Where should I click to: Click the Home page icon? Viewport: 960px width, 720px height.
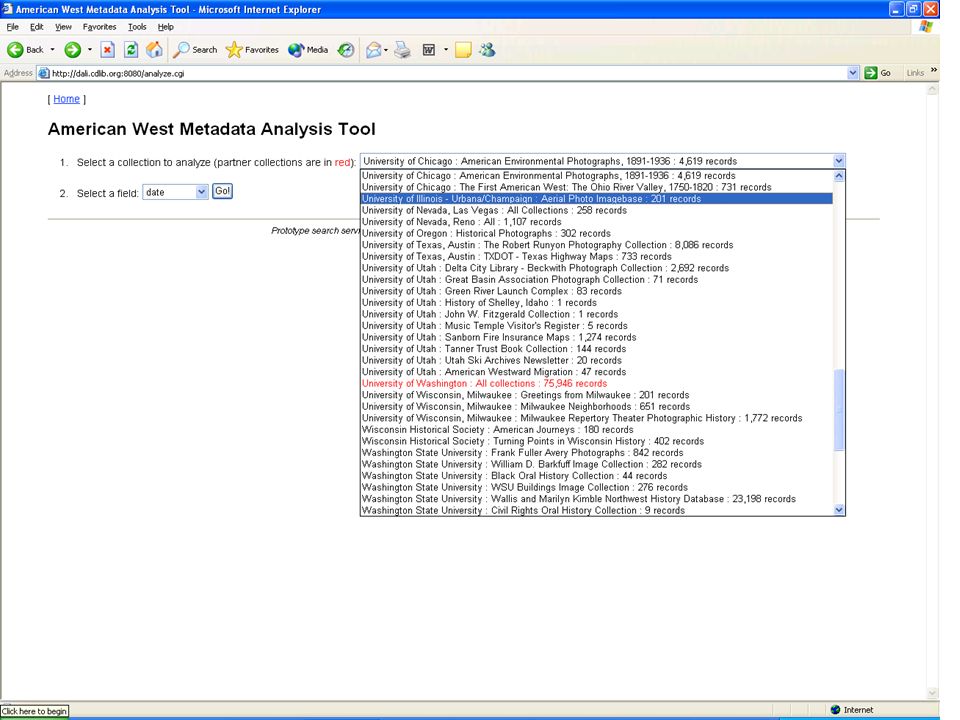154,50
